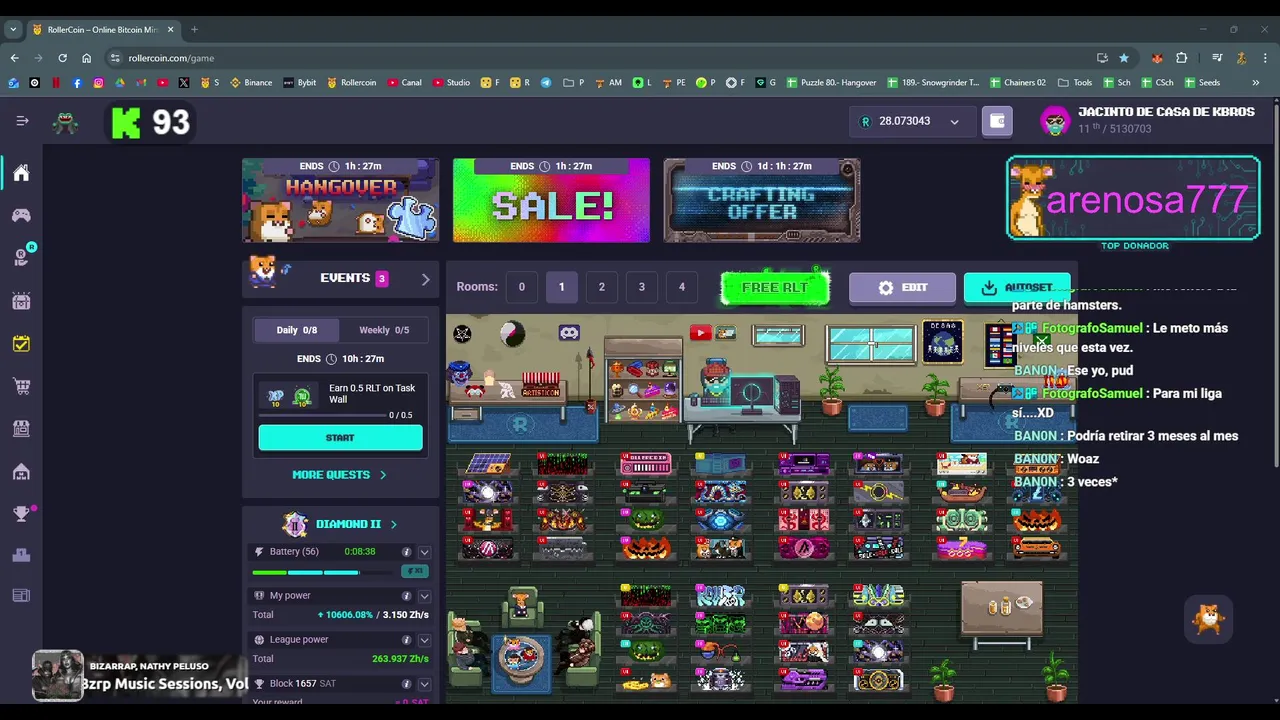Screen dimensions: 1280x720
Task: Open the Chrome extensions puzzle icon
Action: (x=1181, y=58)
